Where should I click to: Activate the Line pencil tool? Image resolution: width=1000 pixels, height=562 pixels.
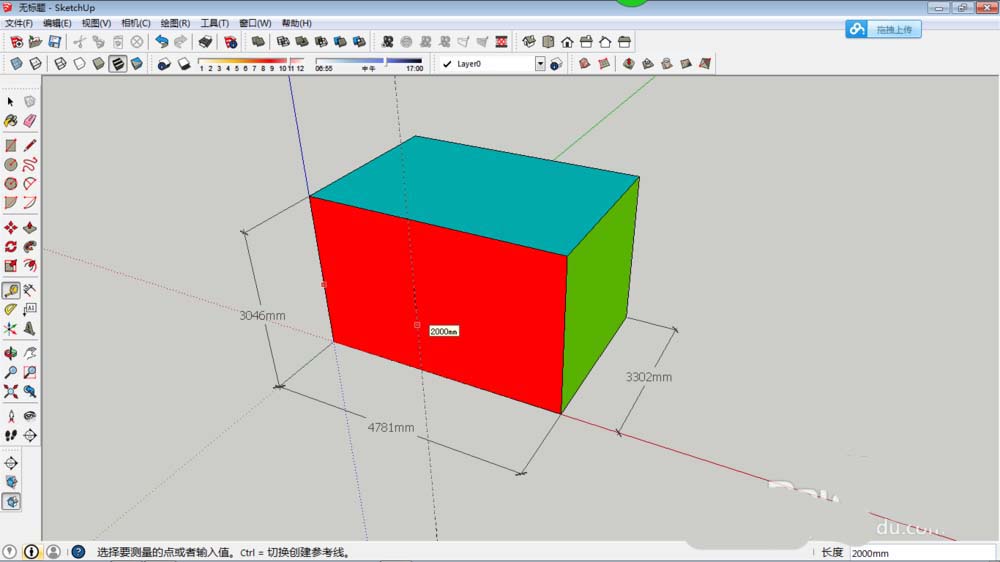(x=29, y=145)
